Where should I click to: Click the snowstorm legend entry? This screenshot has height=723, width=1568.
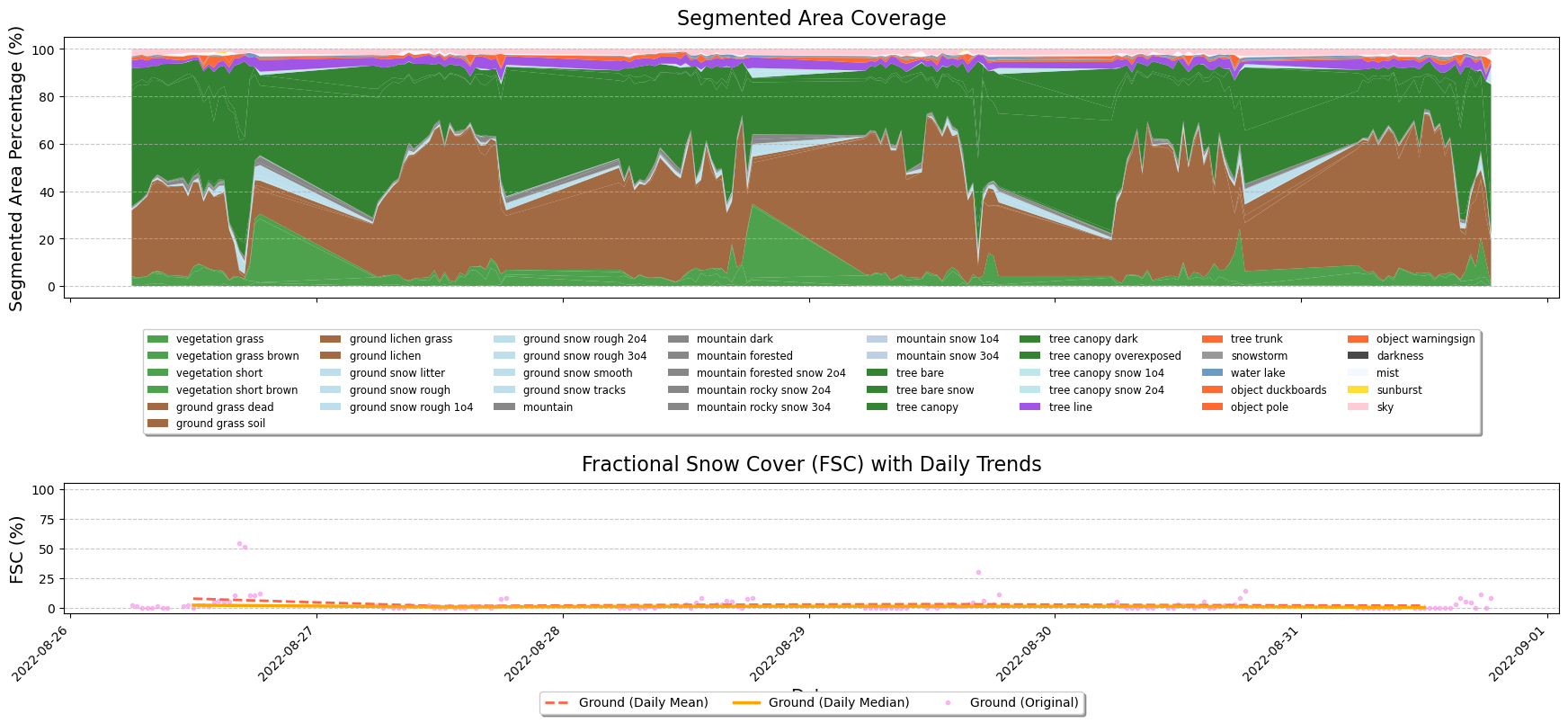(x=1259, y=356)
